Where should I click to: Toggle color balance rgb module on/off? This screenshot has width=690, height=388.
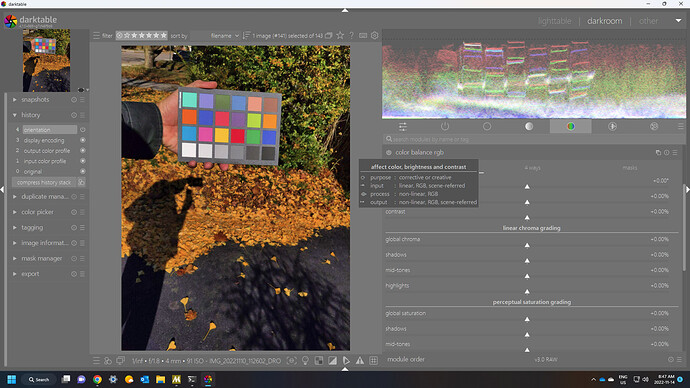[x=389, y=153]
